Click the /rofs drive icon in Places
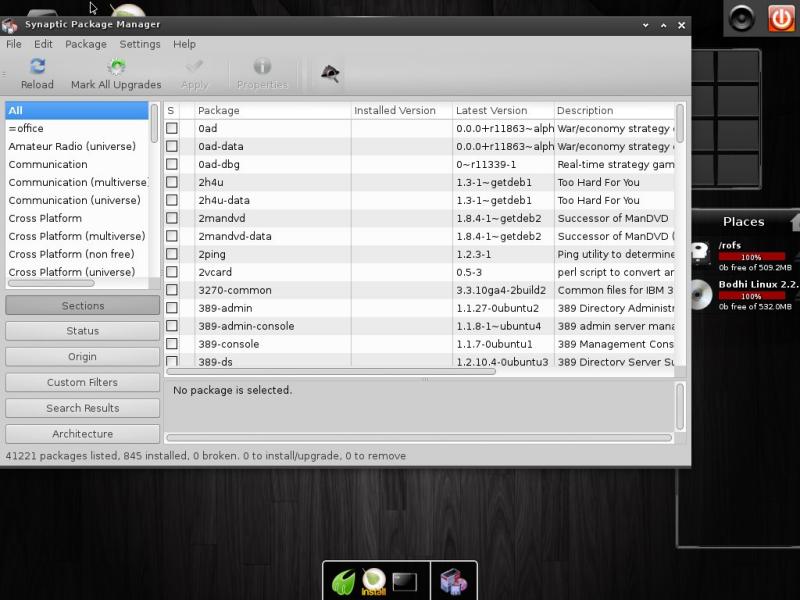Image resolution: width=800 pixels, height=600 pixels. coord(702,254)
